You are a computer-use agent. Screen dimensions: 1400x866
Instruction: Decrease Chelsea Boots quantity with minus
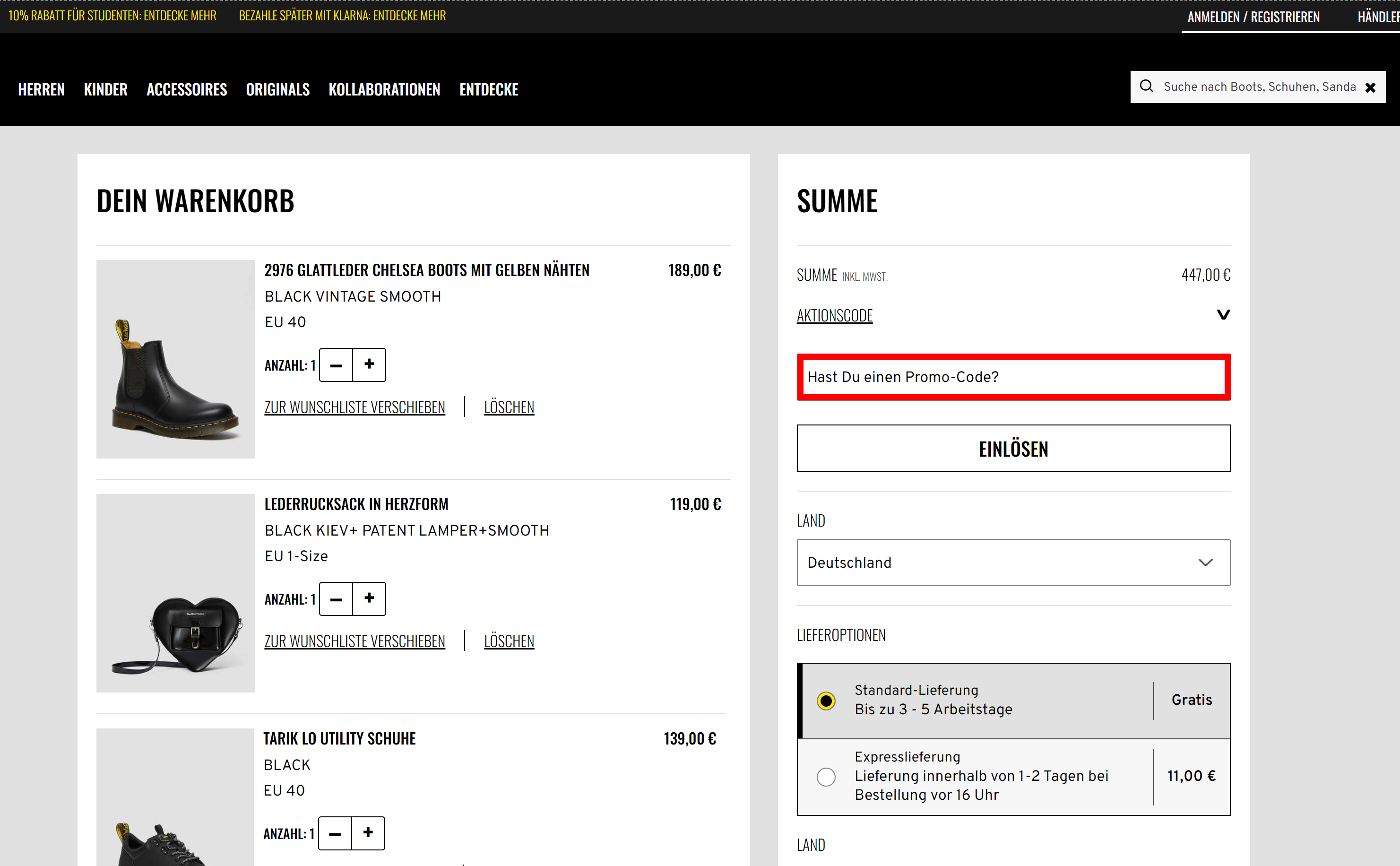coord(336,365)
